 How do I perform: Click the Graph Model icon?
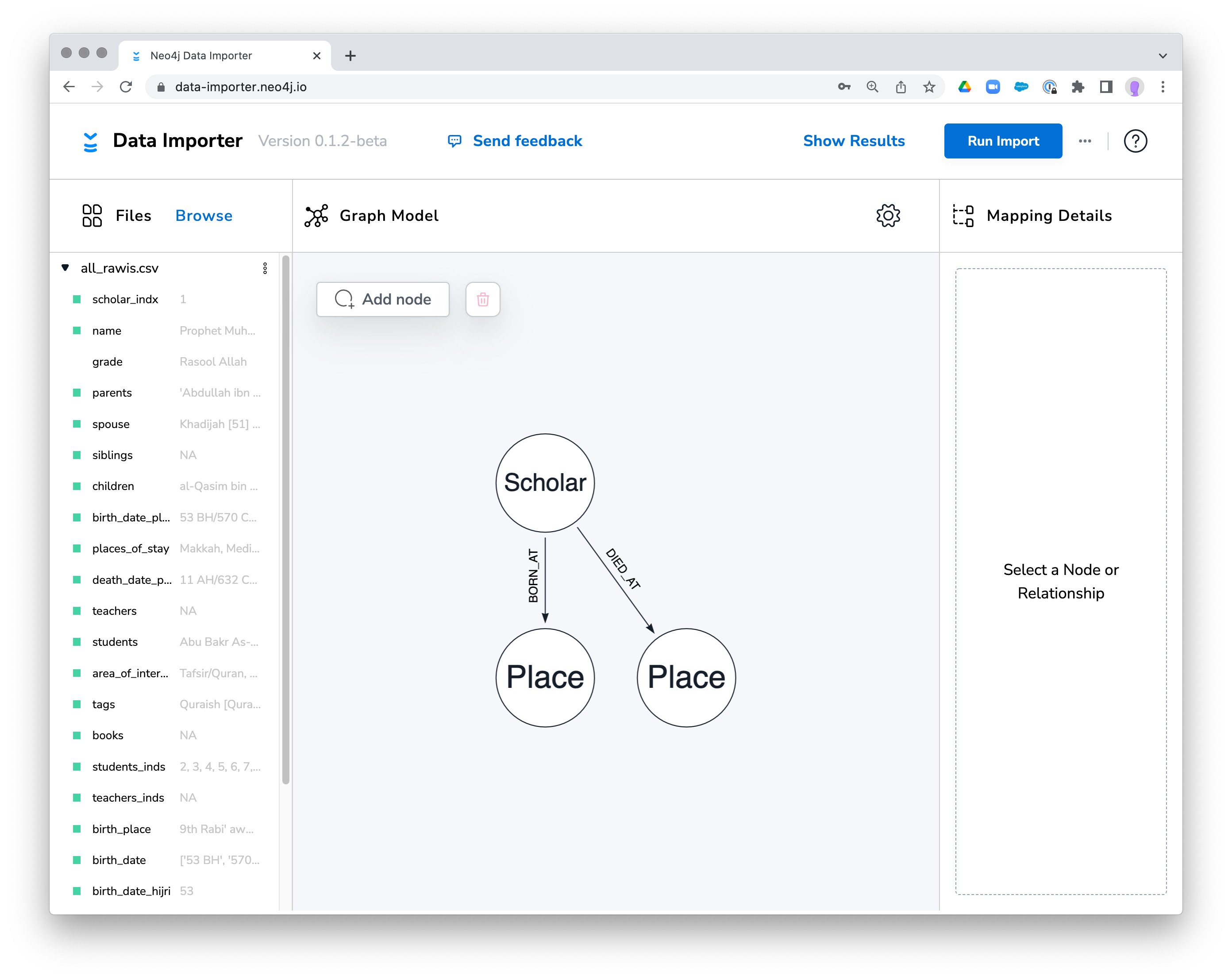tap(316, 216)
